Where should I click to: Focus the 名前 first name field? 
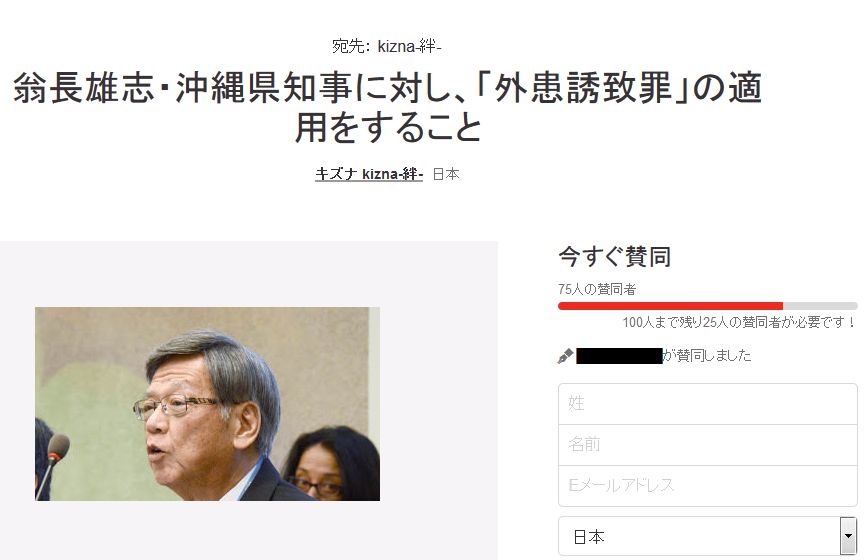pyautogui.click(x=707, y=445)
